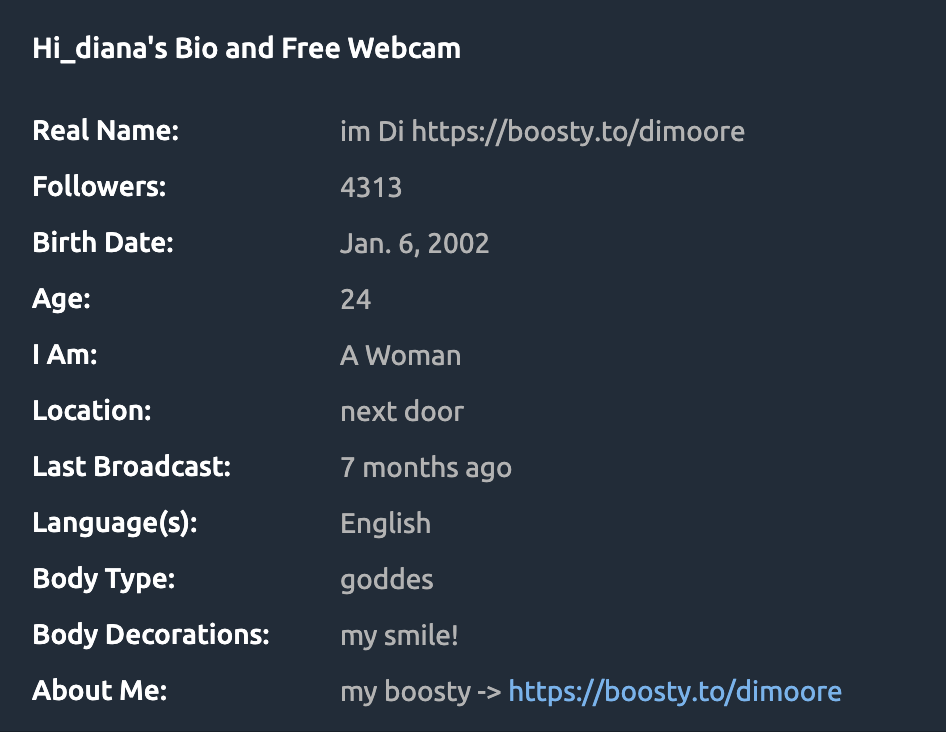Click the "my smile!" body decorations value
The height and width of the screenshot is (732, 946).
pyautogui.click(x=399, y=636)
